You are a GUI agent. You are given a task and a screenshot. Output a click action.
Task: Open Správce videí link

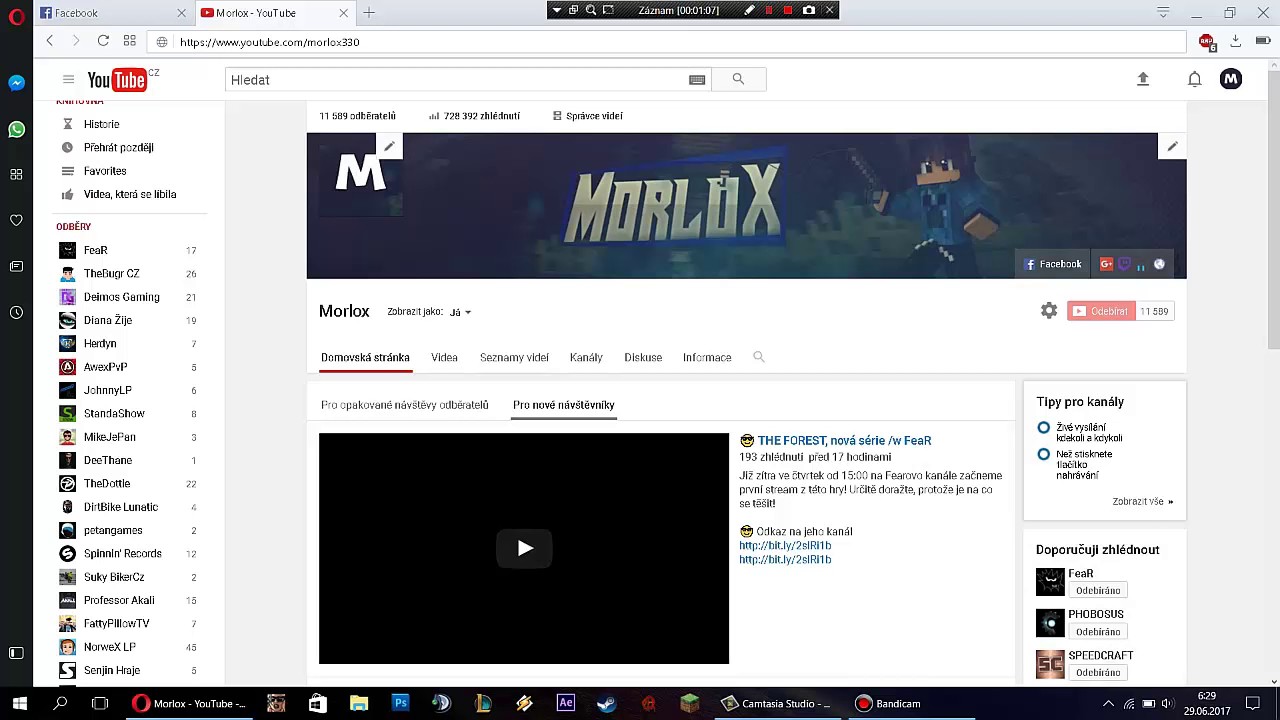588,116
